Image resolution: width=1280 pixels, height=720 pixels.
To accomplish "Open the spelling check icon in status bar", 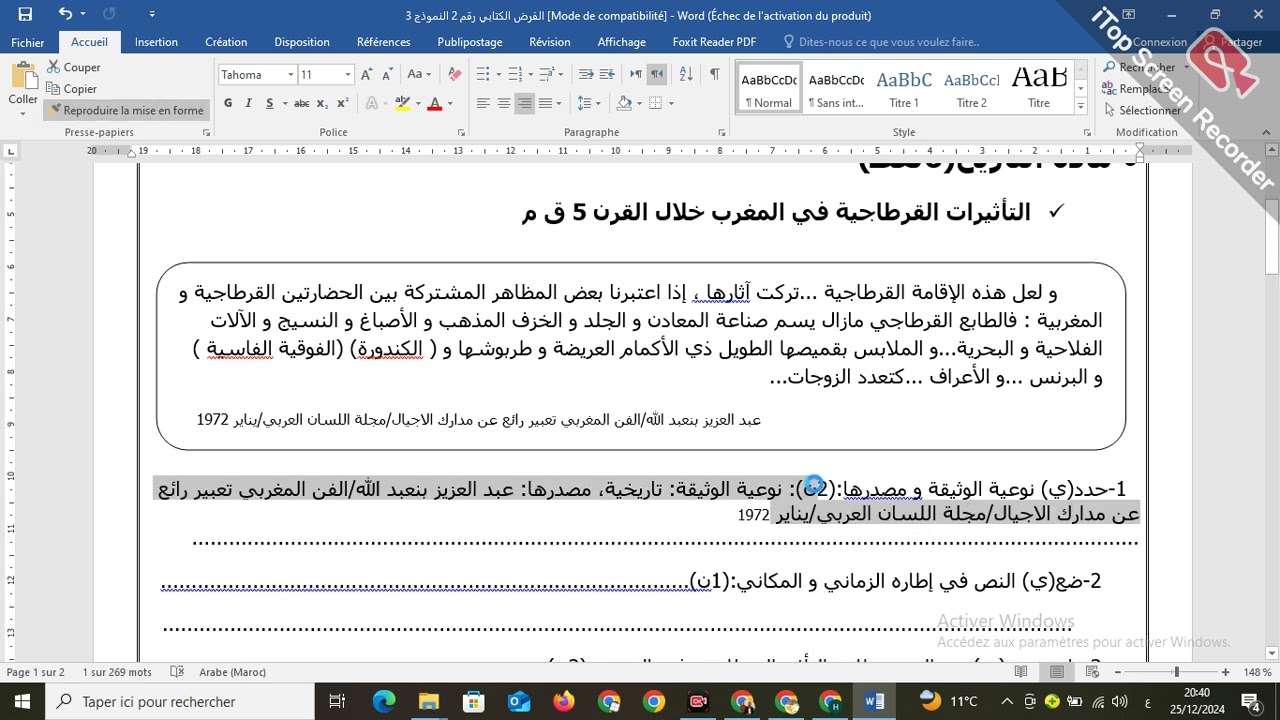I will point(177,672).
